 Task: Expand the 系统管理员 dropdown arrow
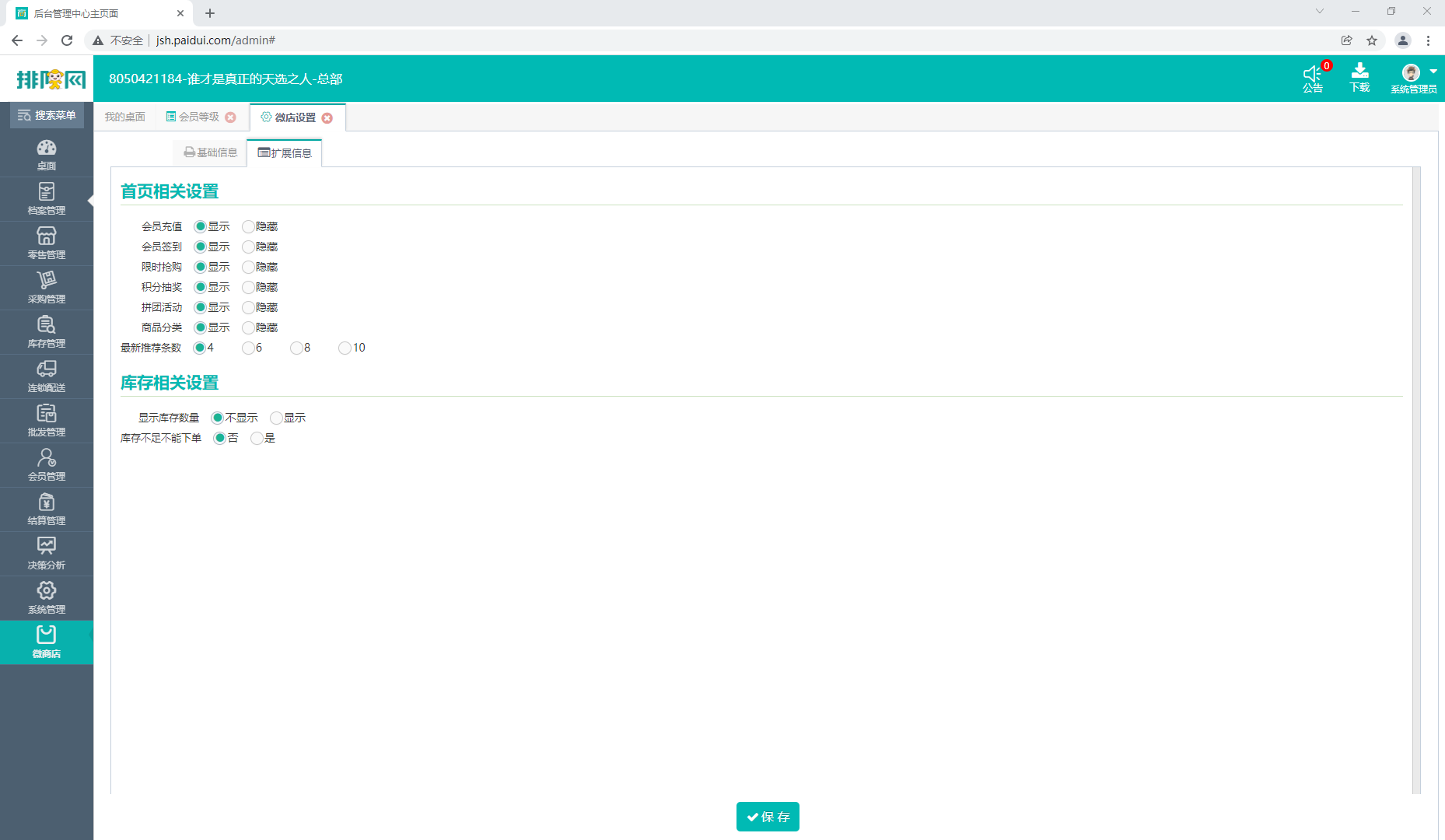1433,72
